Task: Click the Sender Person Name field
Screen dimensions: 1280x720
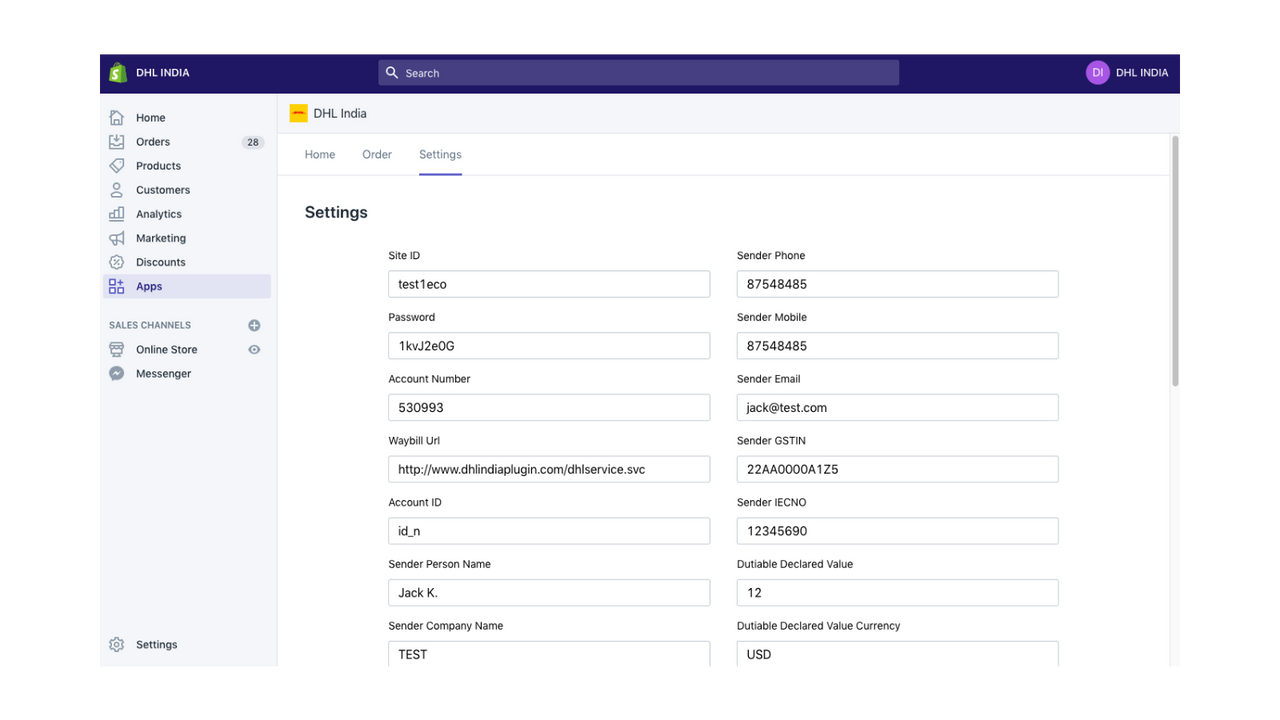Action: click(549, 593)
